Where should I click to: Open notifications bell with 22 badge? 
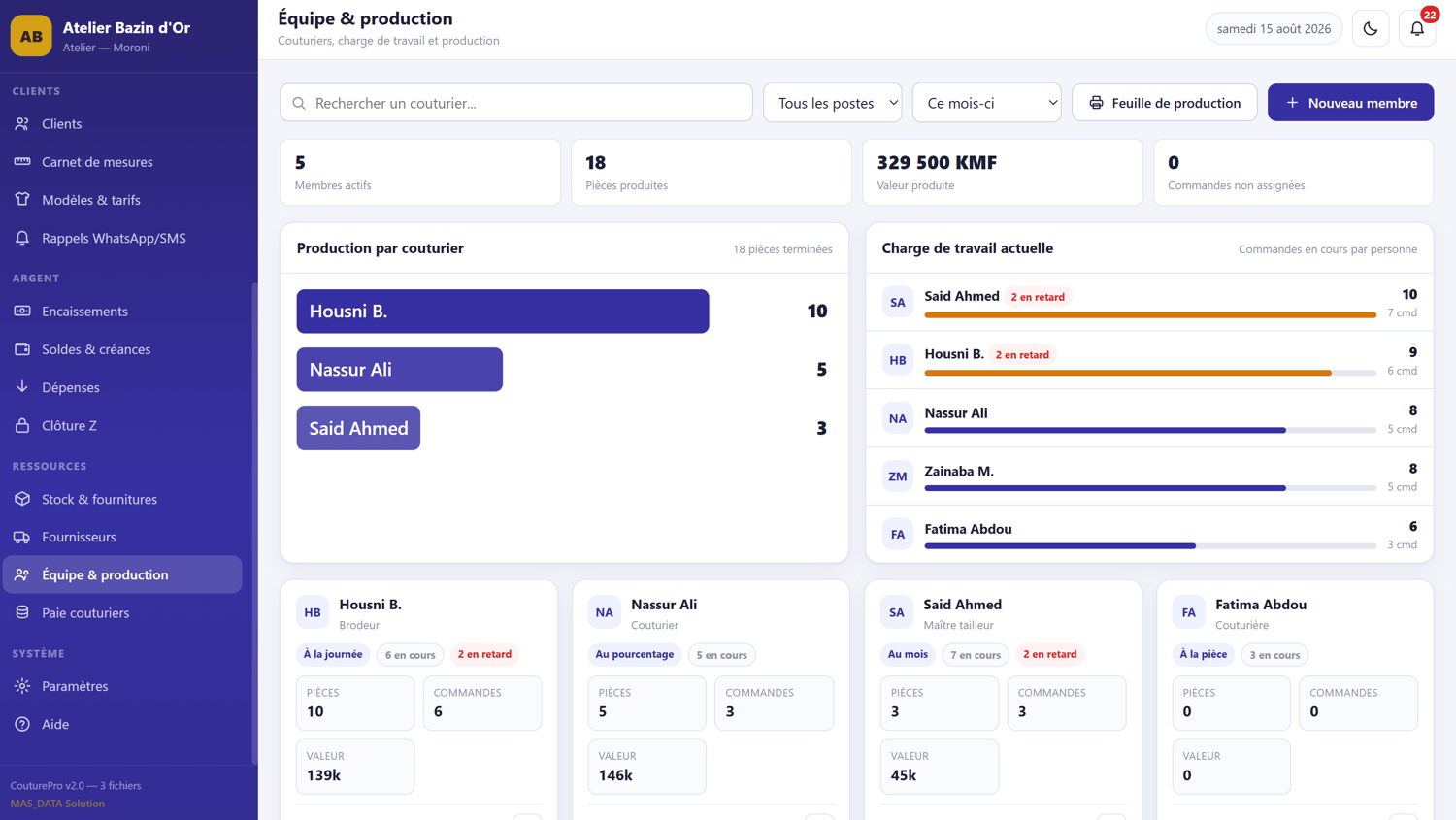[x=1417, y=29]
